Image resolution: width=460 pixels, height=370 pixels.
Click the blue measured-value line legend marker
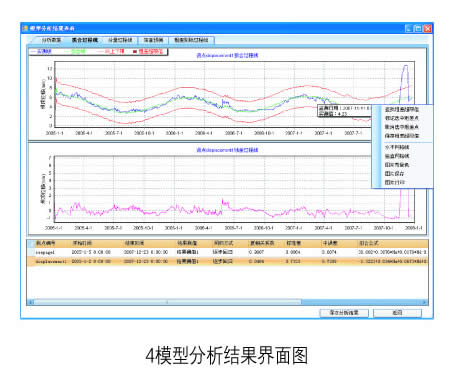pyautogui.click(x=33, y=52)
